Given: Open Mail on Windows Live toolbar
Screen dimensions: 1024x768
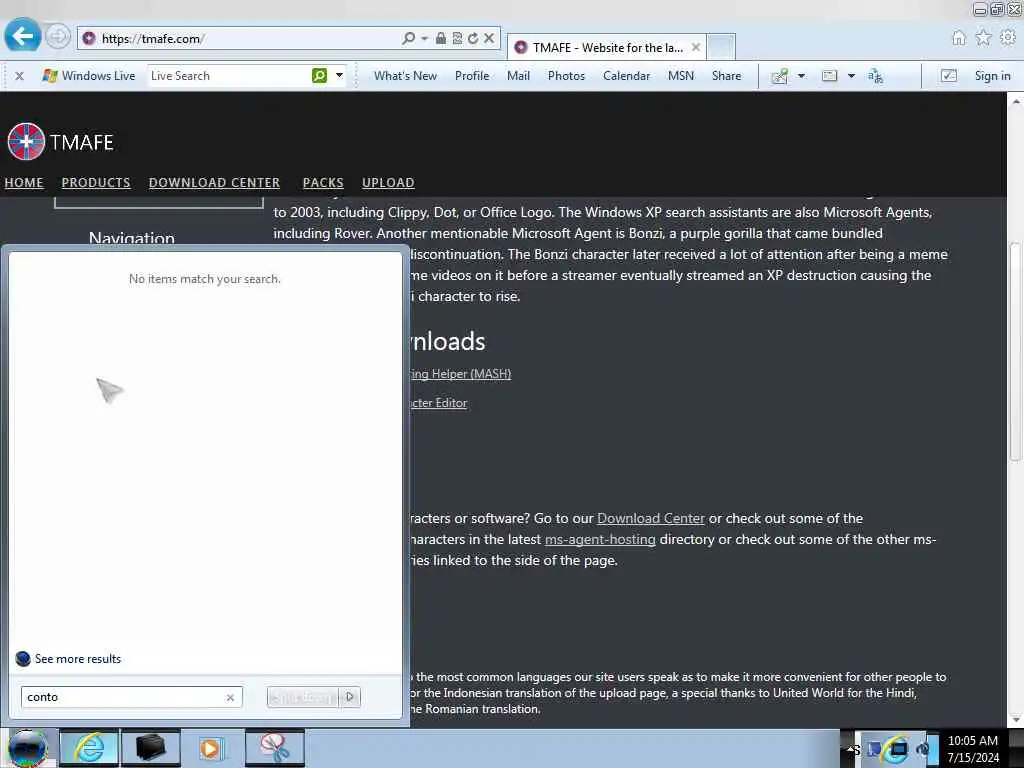Looking at the screenshot, I should pyautogui.click(x=519, y=76).
